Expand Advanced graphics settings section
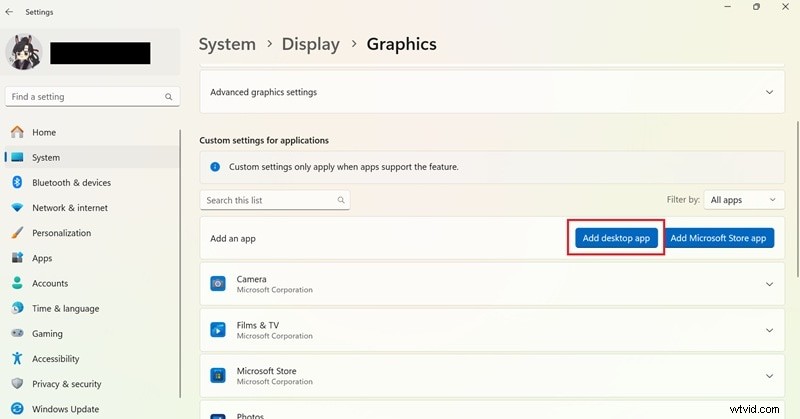800x419 pixels. [x=769, y=92]
